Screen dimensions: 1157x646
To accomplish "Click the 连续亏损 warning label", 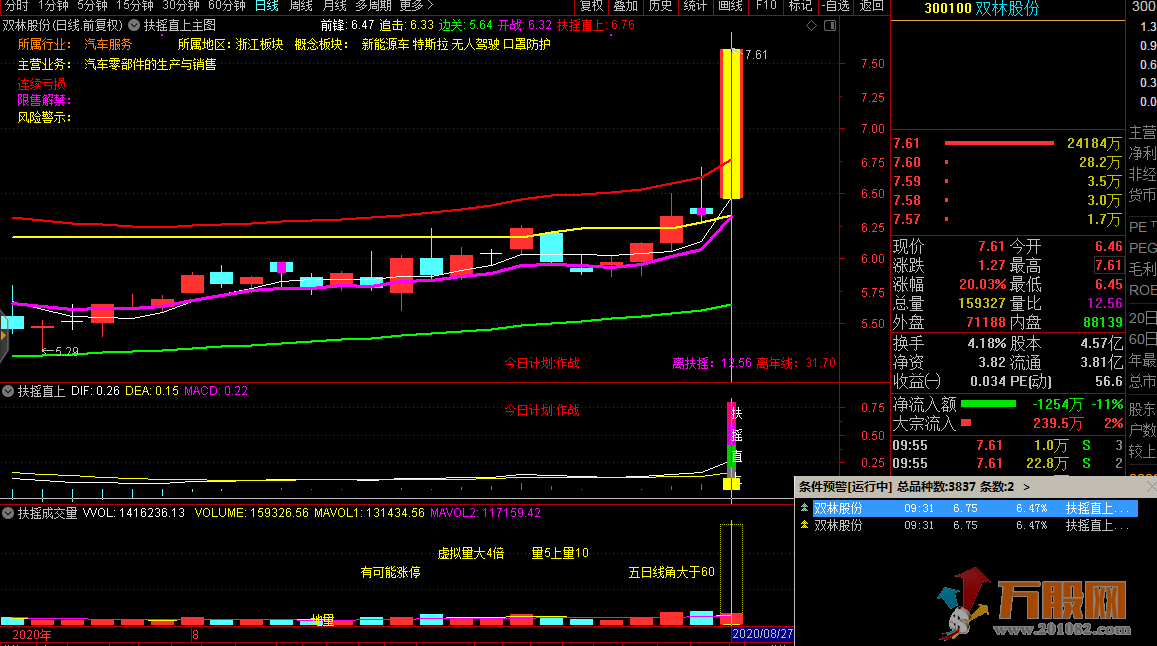I will (41, 84).
